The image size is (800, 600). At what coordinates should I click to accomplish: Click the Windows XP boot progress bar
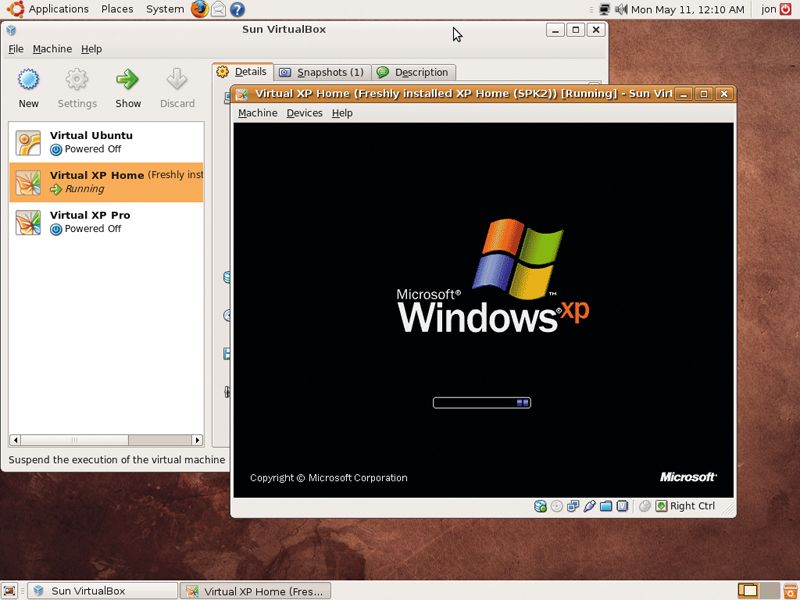[x=481, y=403]
